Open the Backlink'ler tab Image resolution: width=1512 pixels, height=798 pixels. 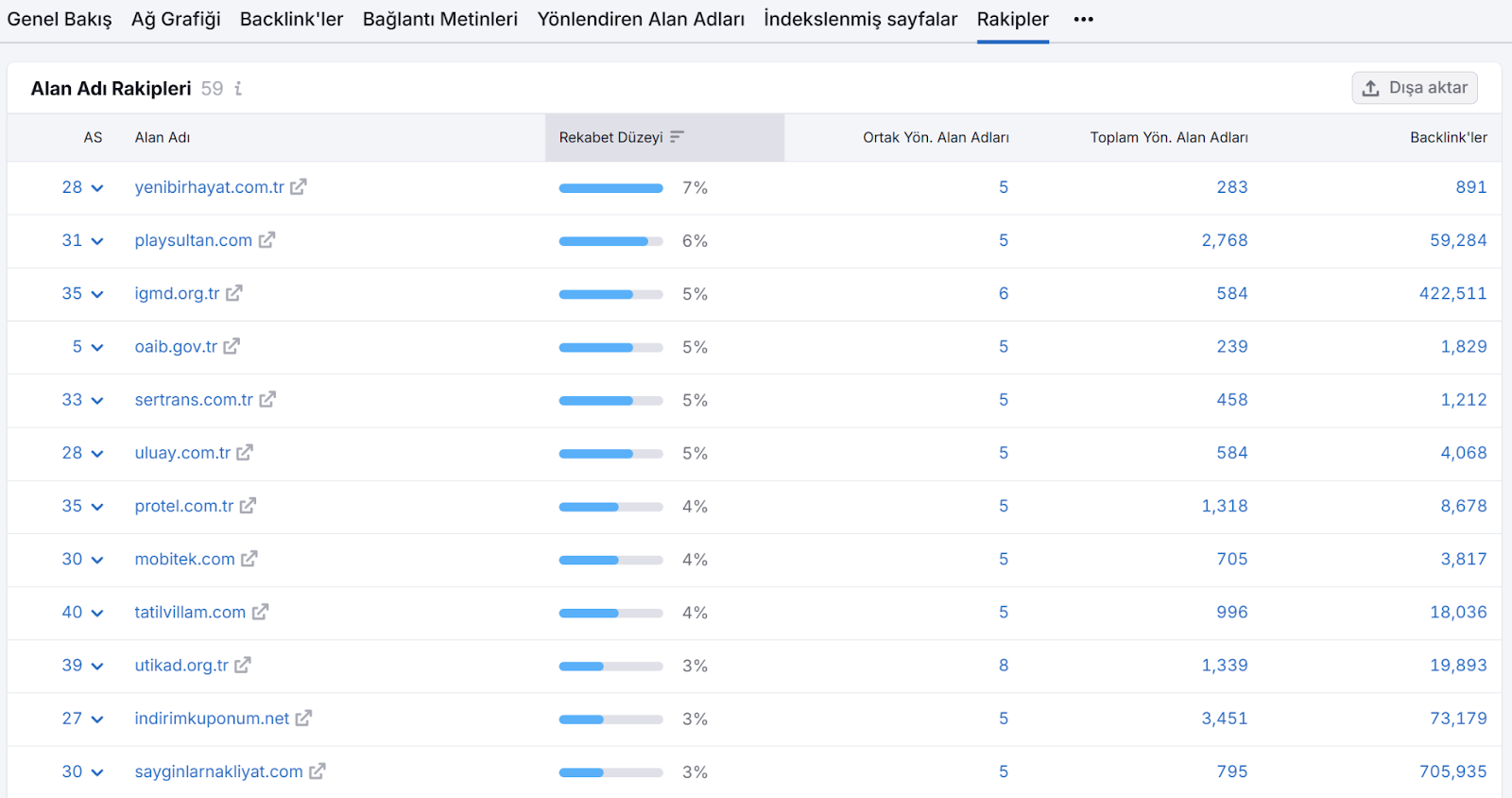pyautogui.click(x=291, y=19)
